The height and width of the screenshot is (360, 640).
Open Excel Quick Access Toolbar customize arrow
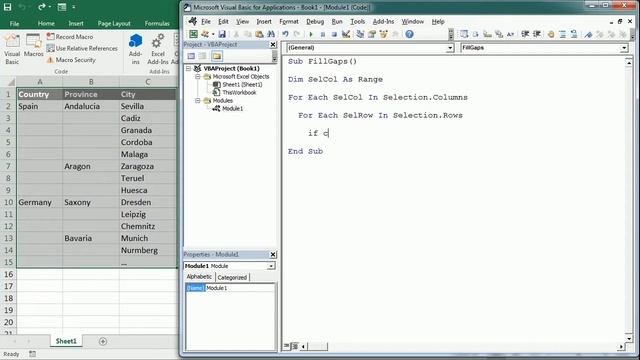tap(74, 7)
